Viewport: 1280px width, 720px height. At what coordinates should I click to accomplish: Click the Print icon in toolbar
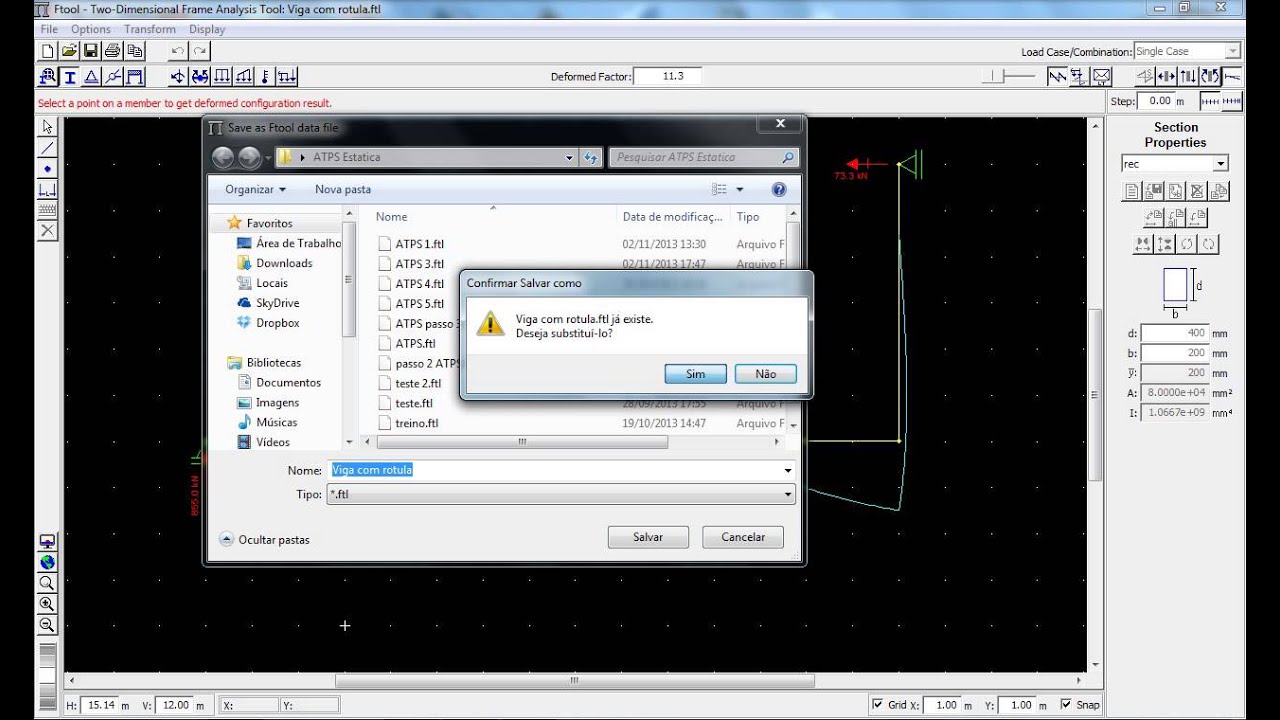(x=113, y=51)
